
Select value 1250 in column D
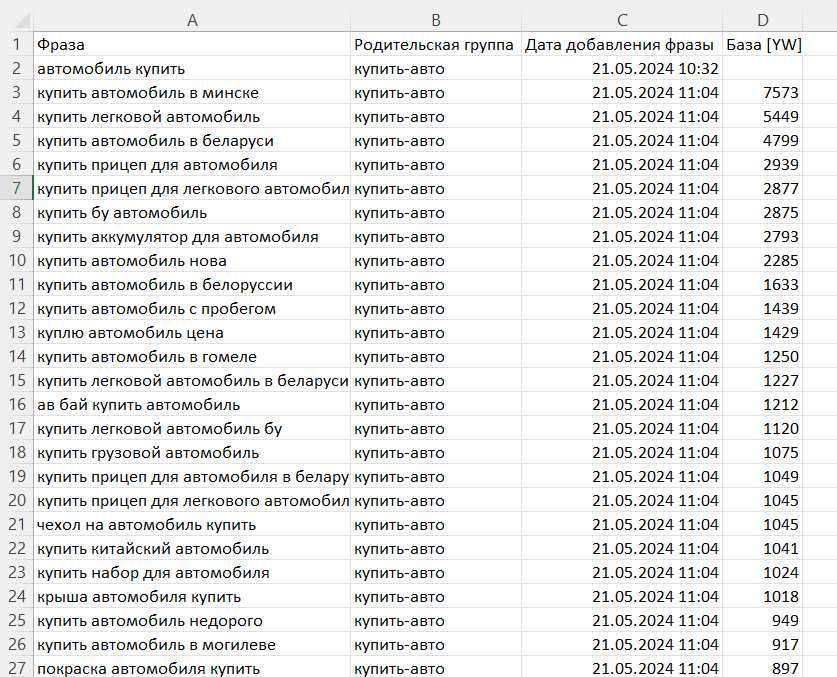pos(762,357)
